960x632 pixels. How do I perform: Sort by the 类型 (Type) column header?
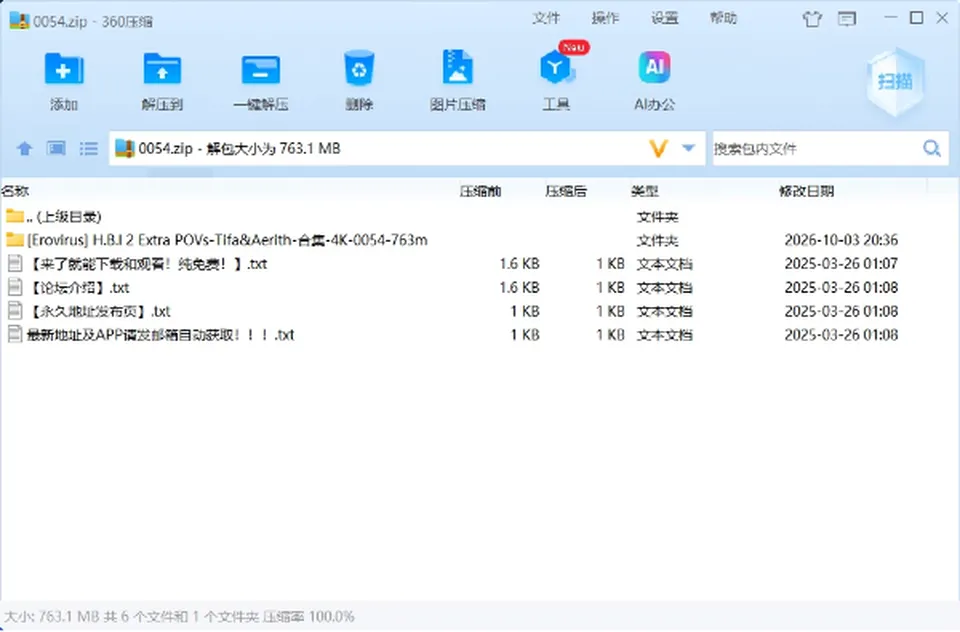click(x=645, y=191)
